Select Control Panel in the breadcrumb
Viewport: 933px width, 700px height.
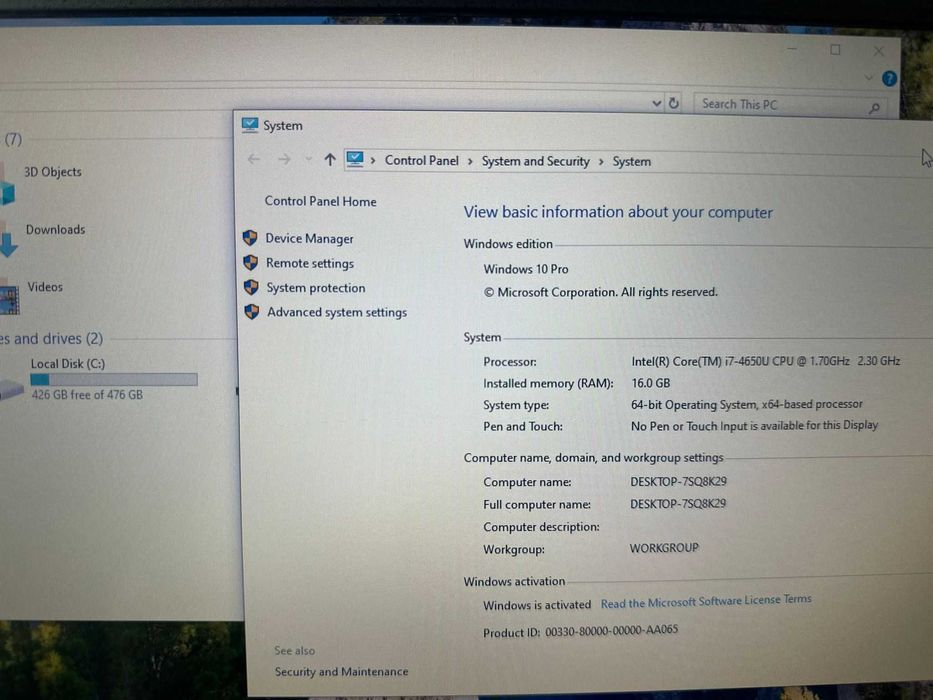click(x=421, y=160)
